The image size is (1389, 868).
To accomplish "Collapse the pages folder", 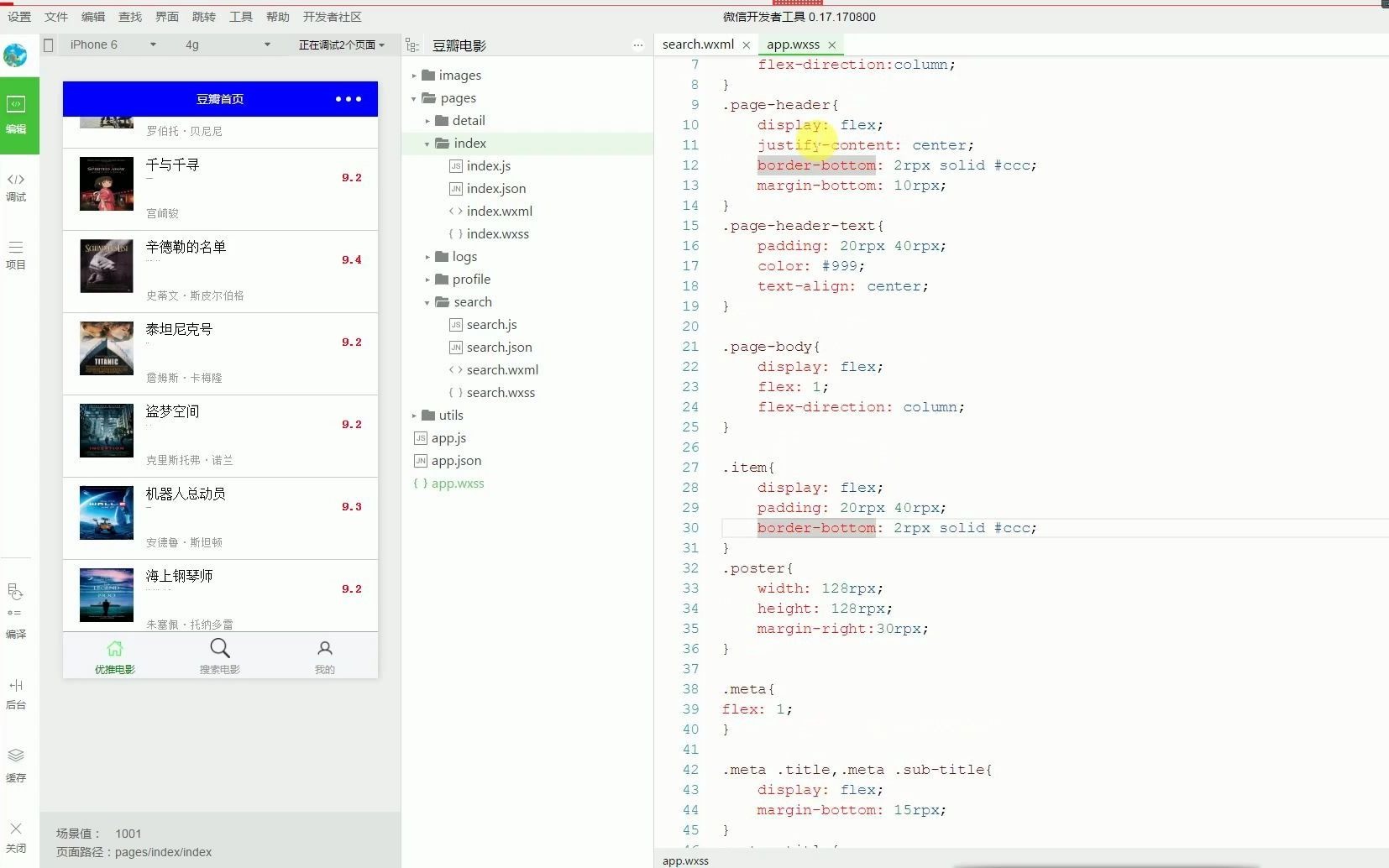I will point(414,98).
